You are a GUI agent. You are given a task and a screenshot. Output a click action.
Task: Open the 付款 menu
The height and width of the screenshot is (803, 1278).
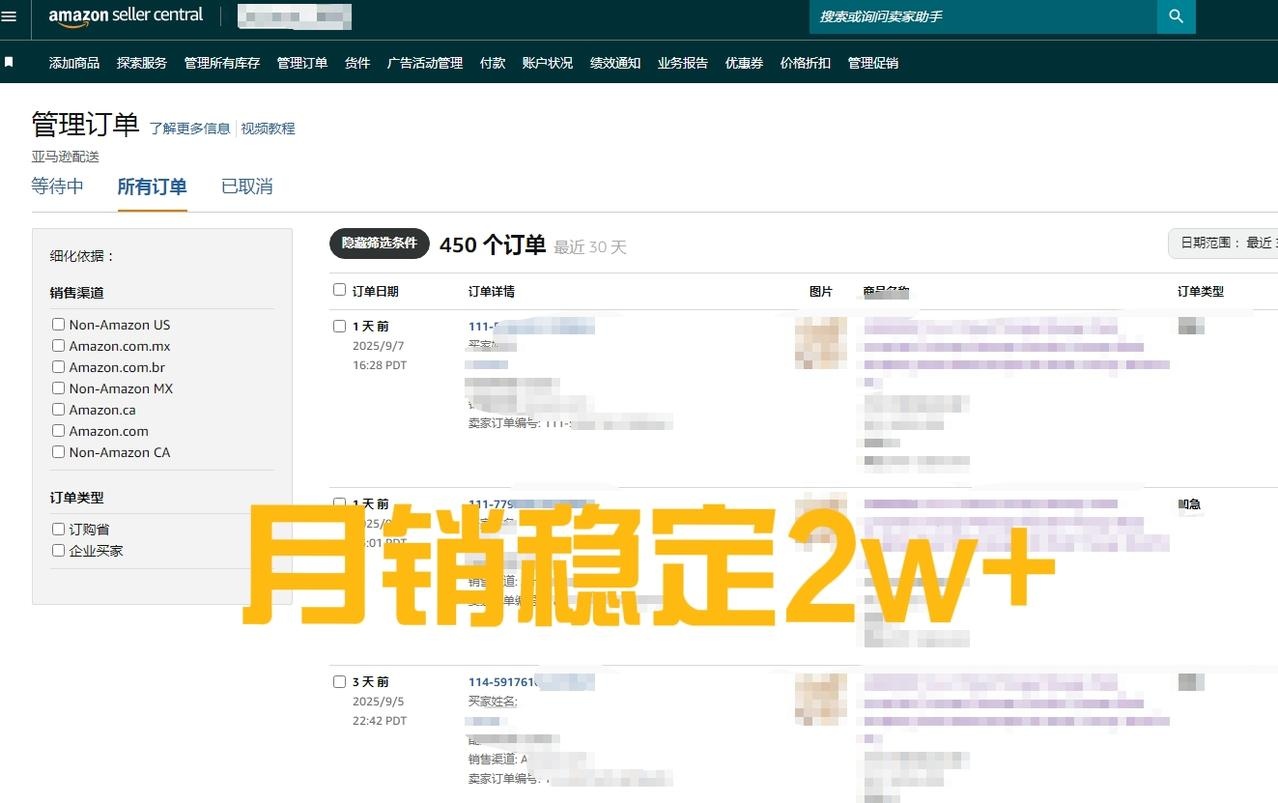492,63
